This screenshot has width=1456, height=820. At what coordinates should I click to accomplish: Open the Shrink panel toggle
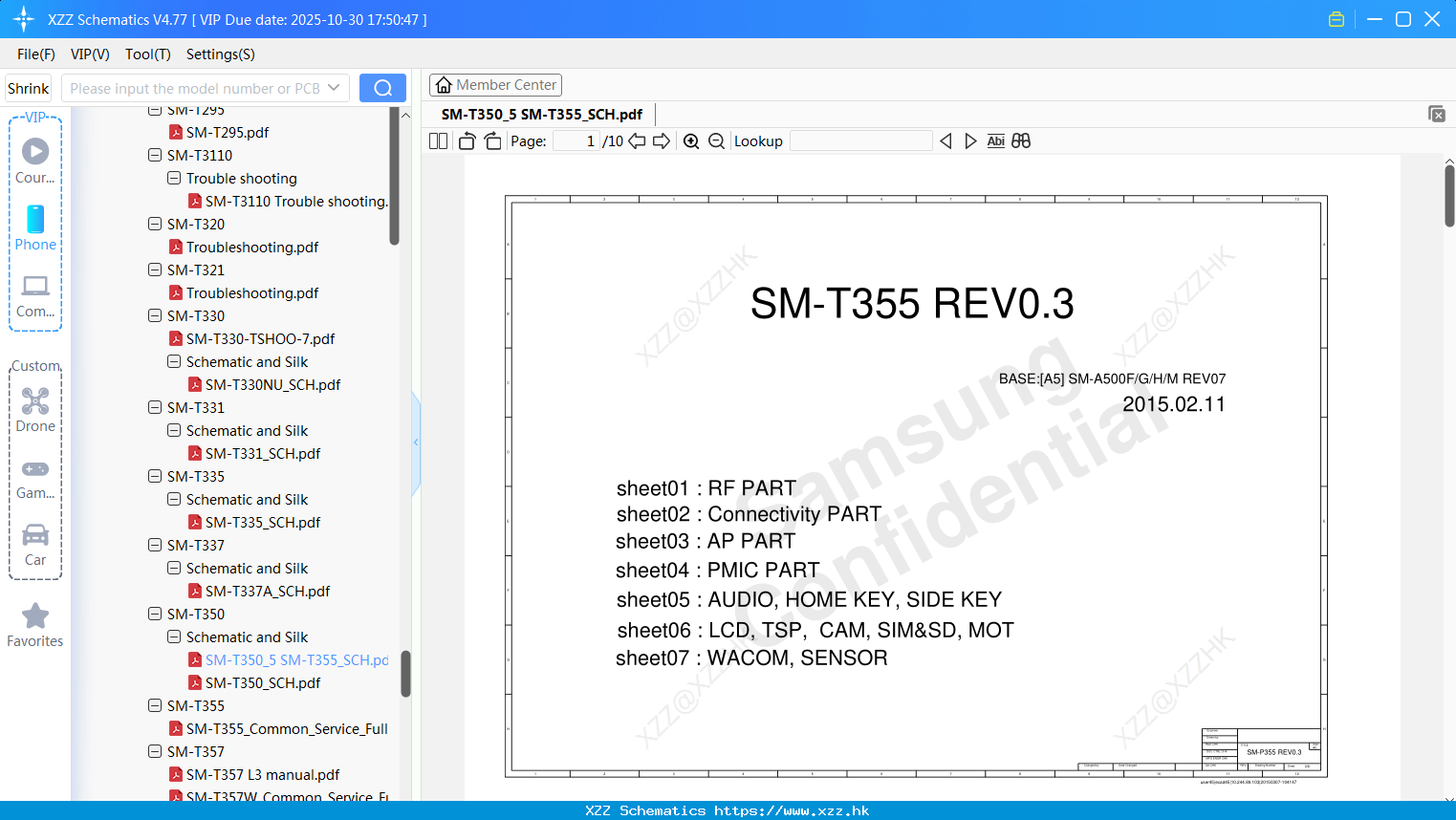27,87
